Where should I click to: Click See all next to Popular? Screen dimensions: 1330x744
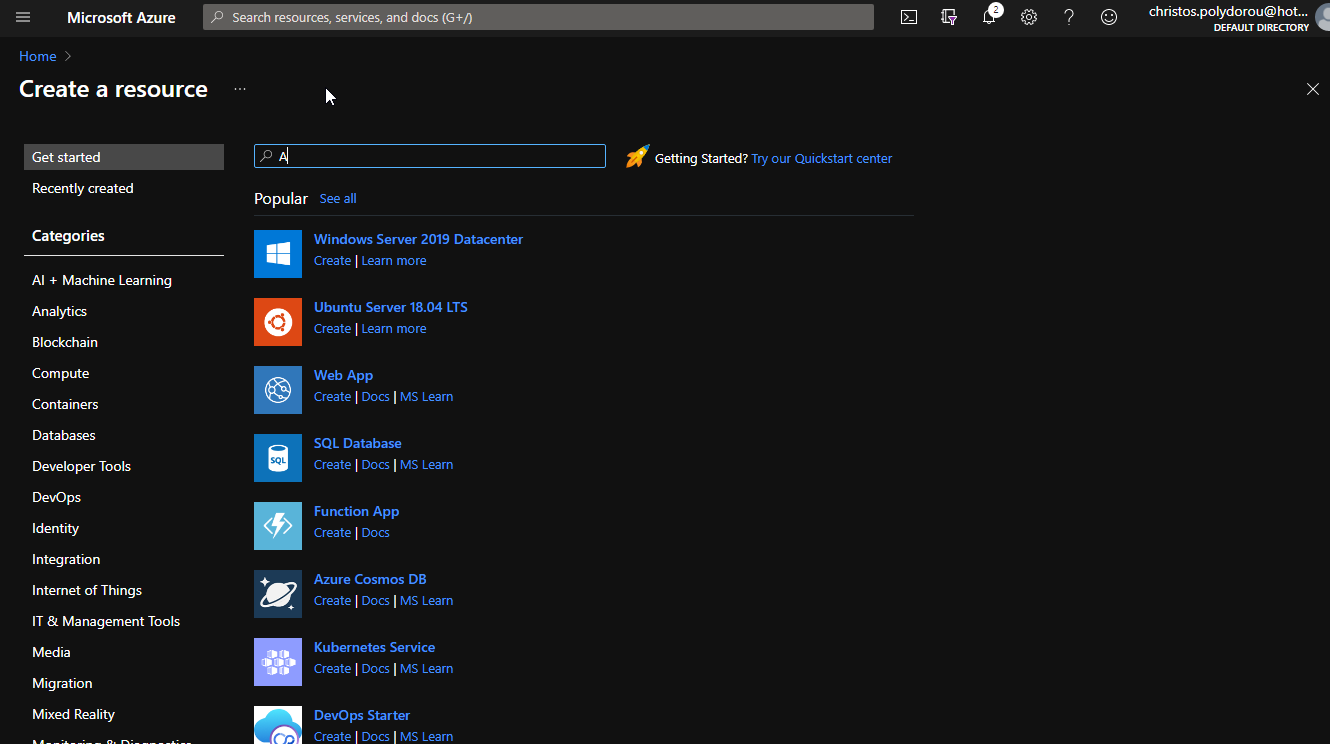338,199
